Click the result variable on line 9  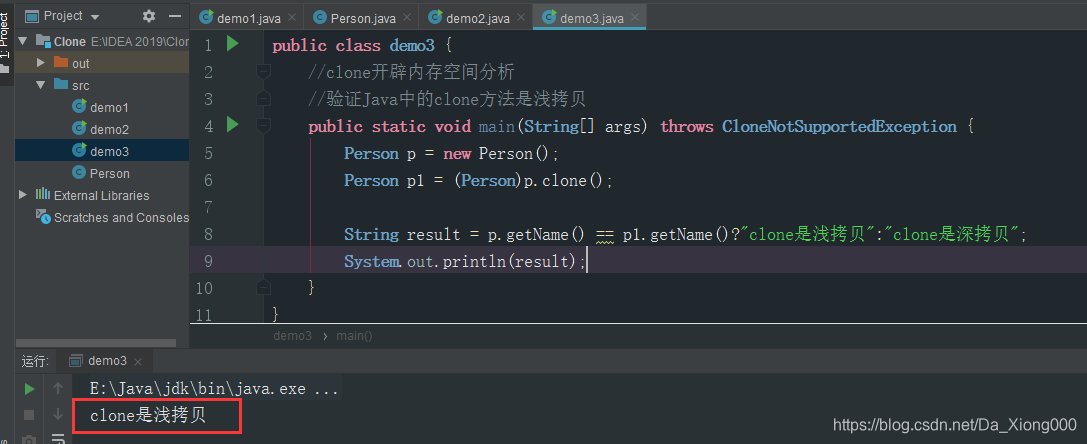[542, 262]
